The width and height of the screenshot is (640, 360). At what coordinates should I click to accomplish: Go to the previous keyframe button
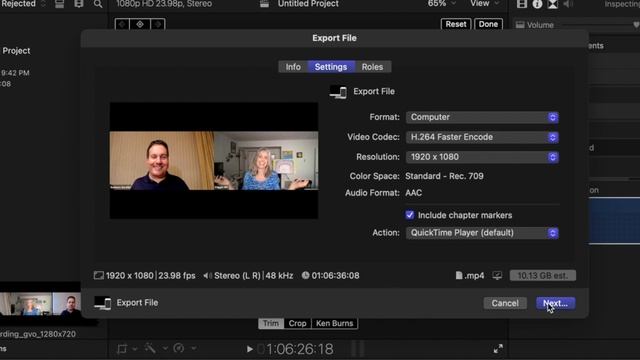click(x=122, y=24)
